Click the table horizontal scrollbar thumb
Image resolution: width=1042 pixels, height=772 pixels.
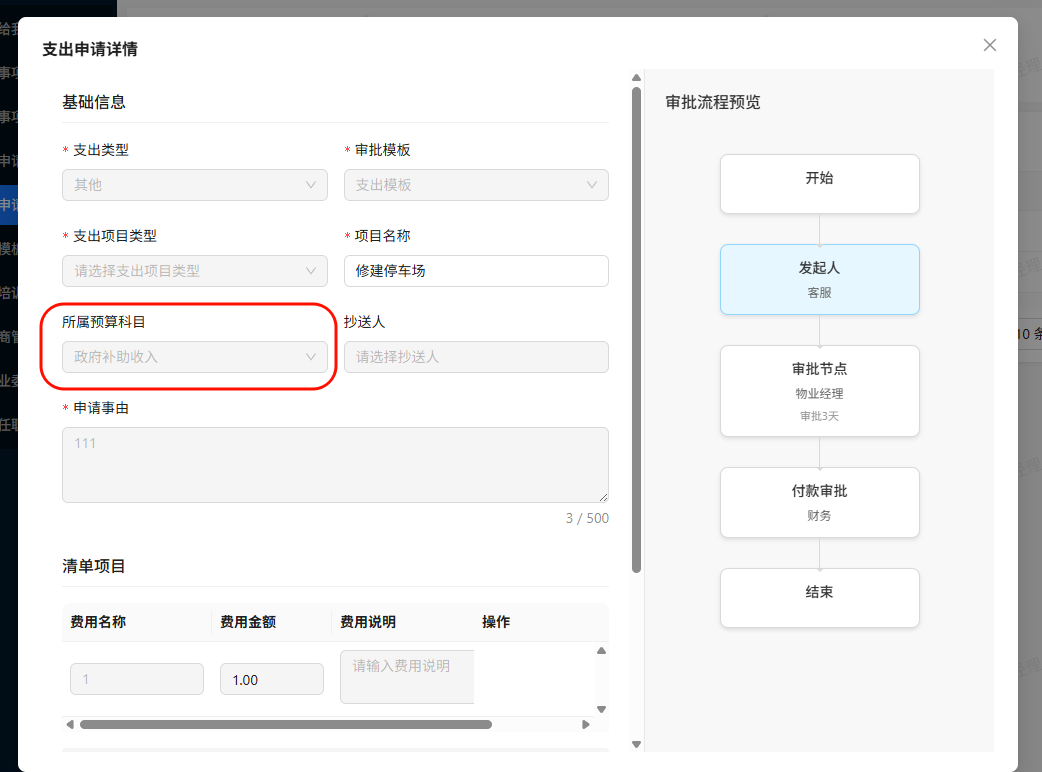[x=285, y=724]
